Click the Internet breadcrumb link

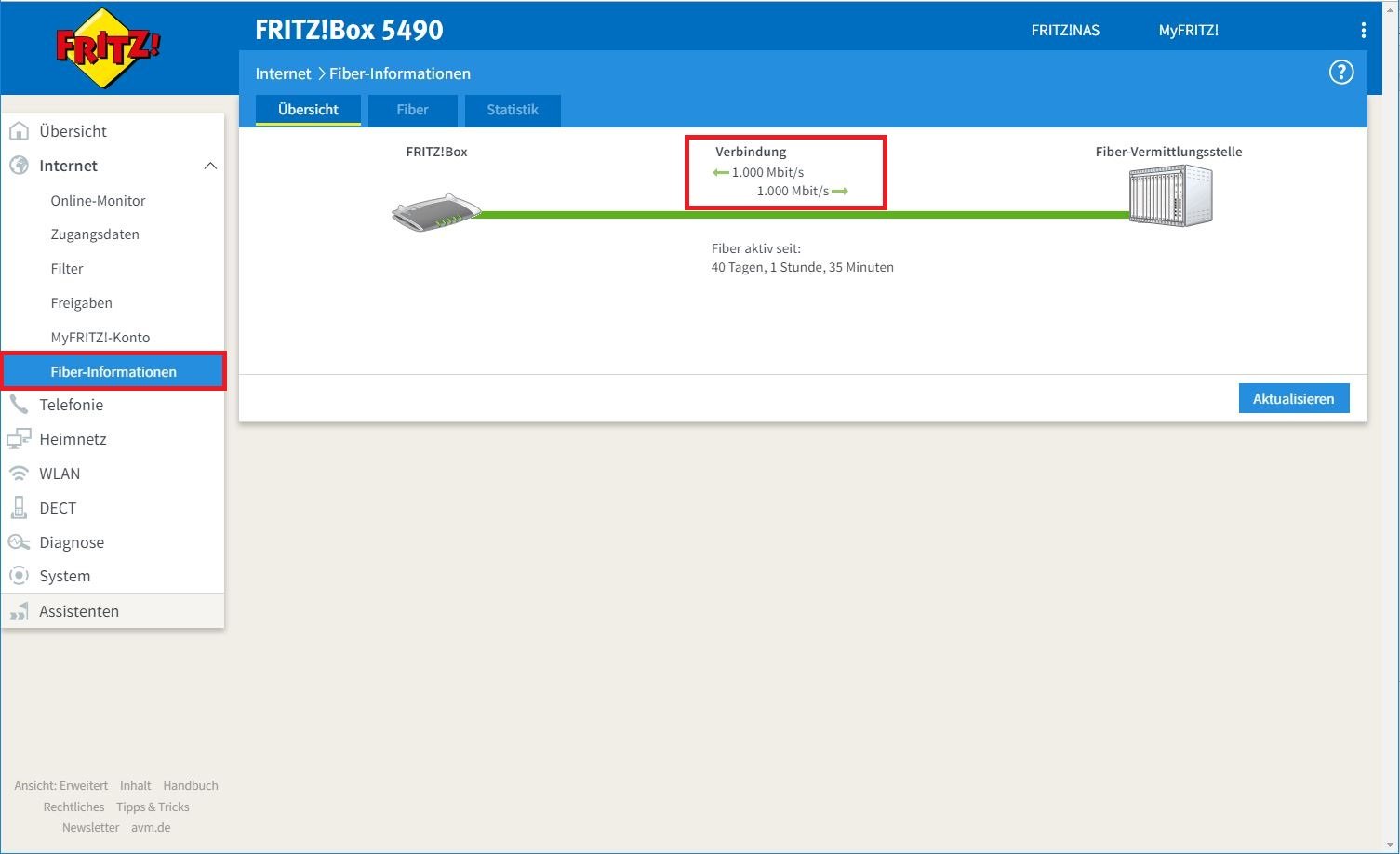(283, 73)
